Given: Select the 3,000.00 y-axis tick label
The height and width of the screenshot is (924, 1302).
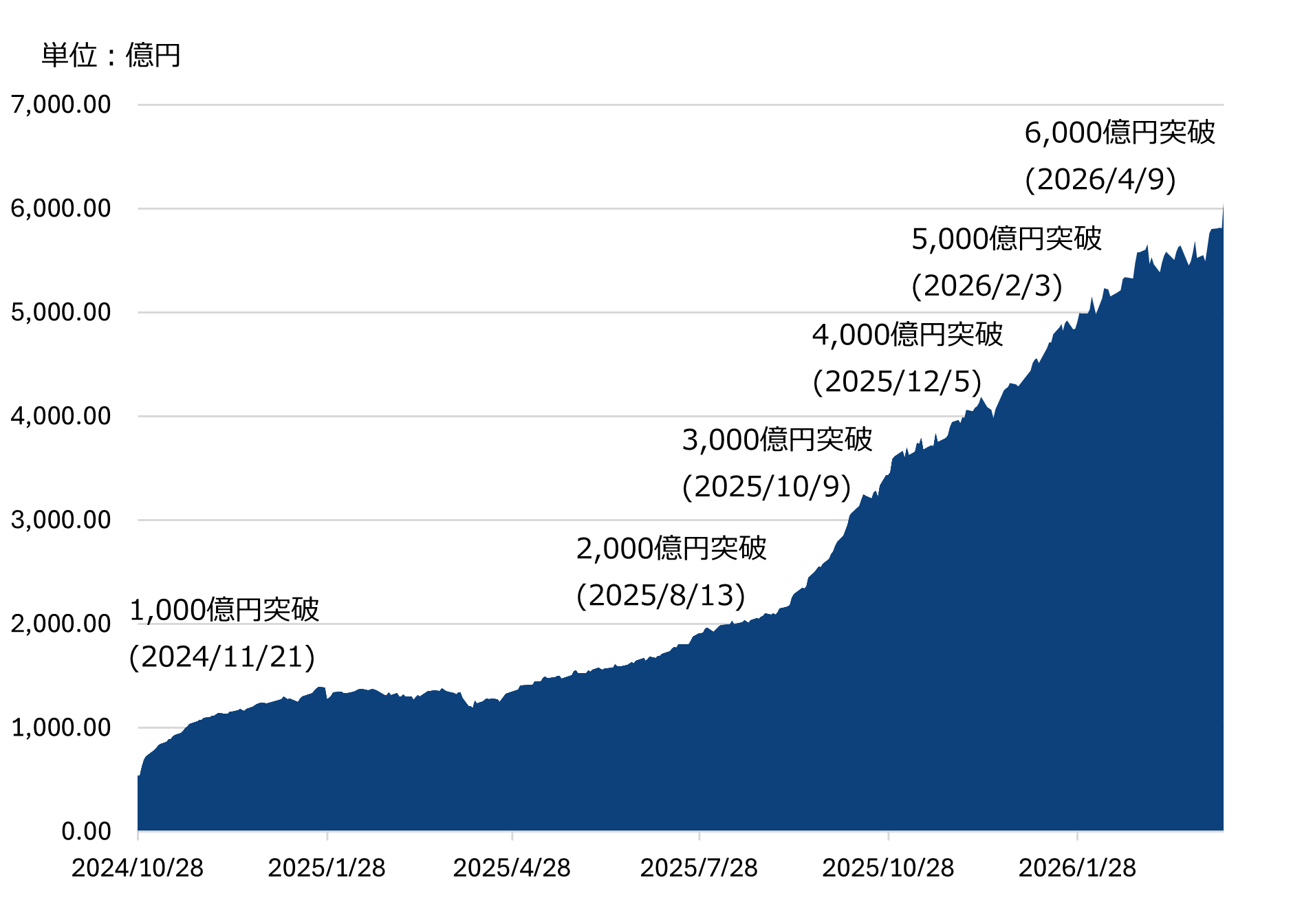Looking at the screenshot, I should coord(61,520).
